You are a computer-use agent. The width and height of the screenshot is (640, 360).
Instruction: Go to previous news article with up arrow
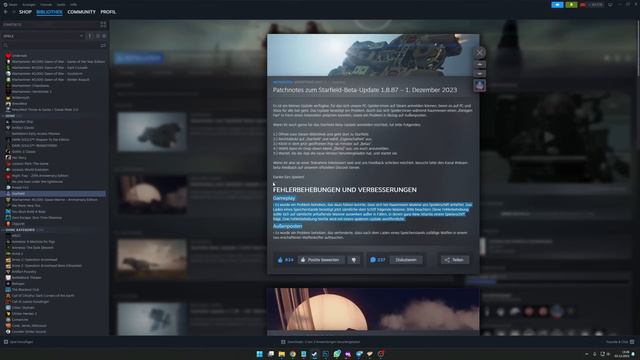480,64
